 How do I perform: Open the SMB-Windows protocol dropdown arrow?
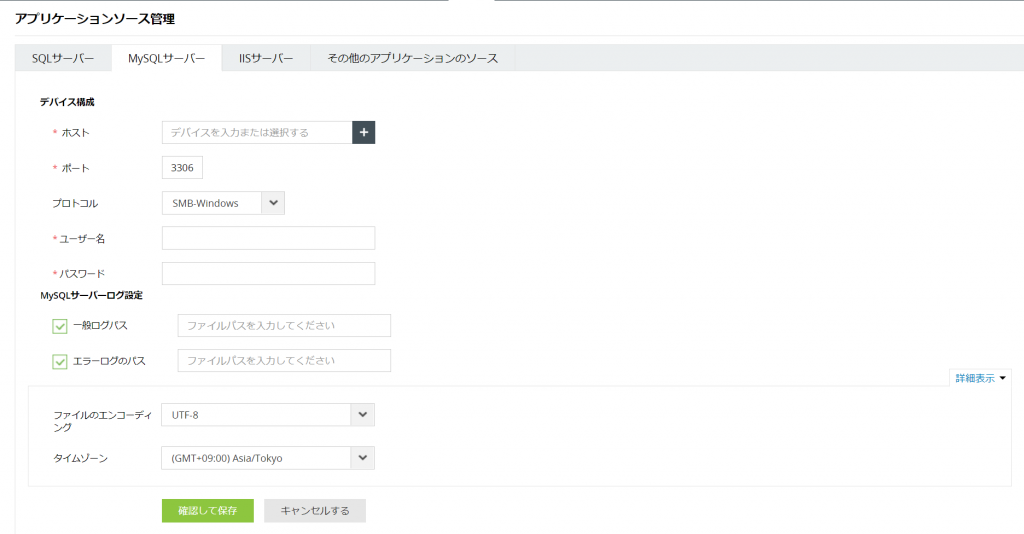[273, 203]
